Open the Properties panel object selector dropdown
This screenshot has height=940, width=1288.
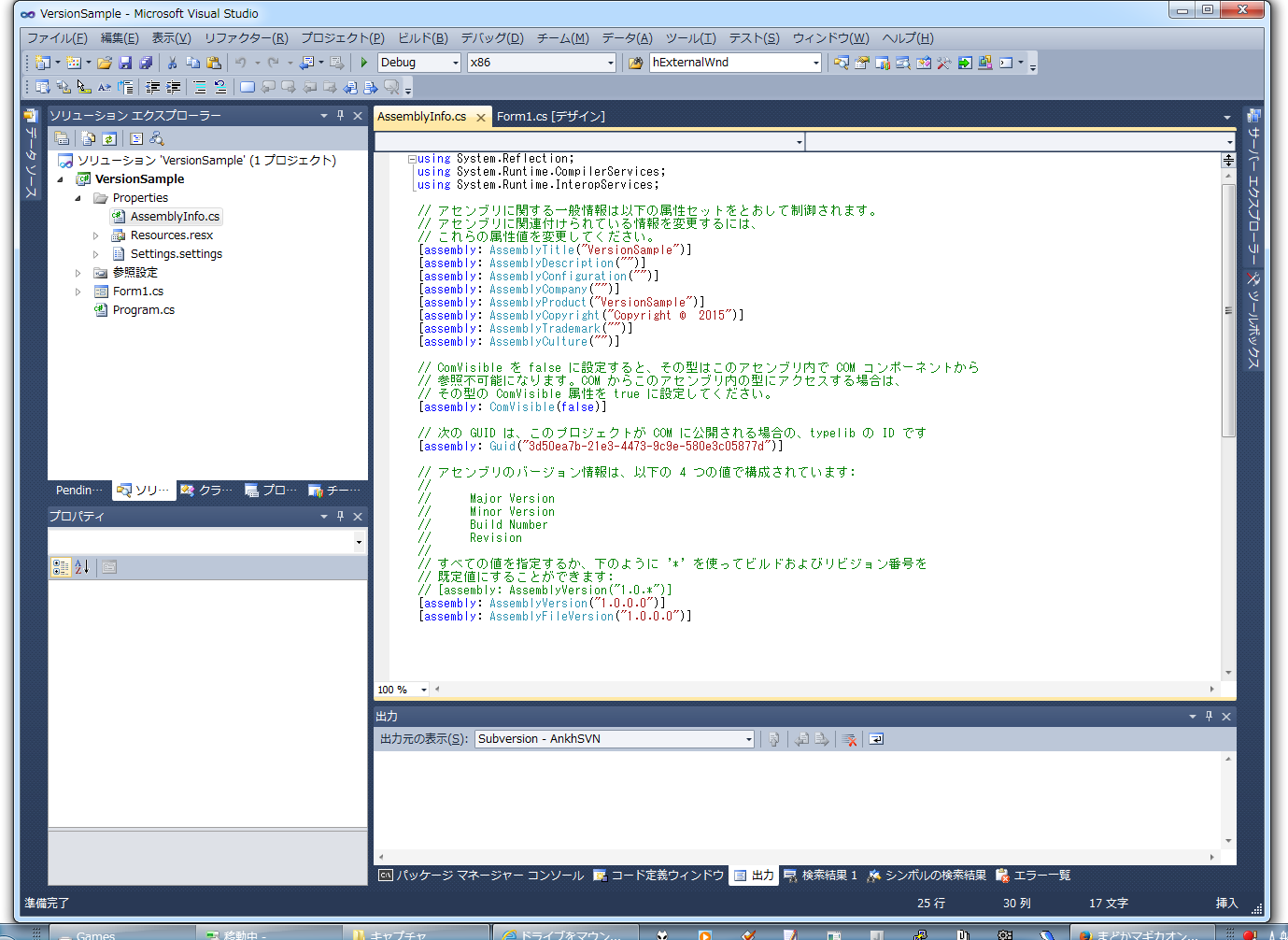[359, 542]
